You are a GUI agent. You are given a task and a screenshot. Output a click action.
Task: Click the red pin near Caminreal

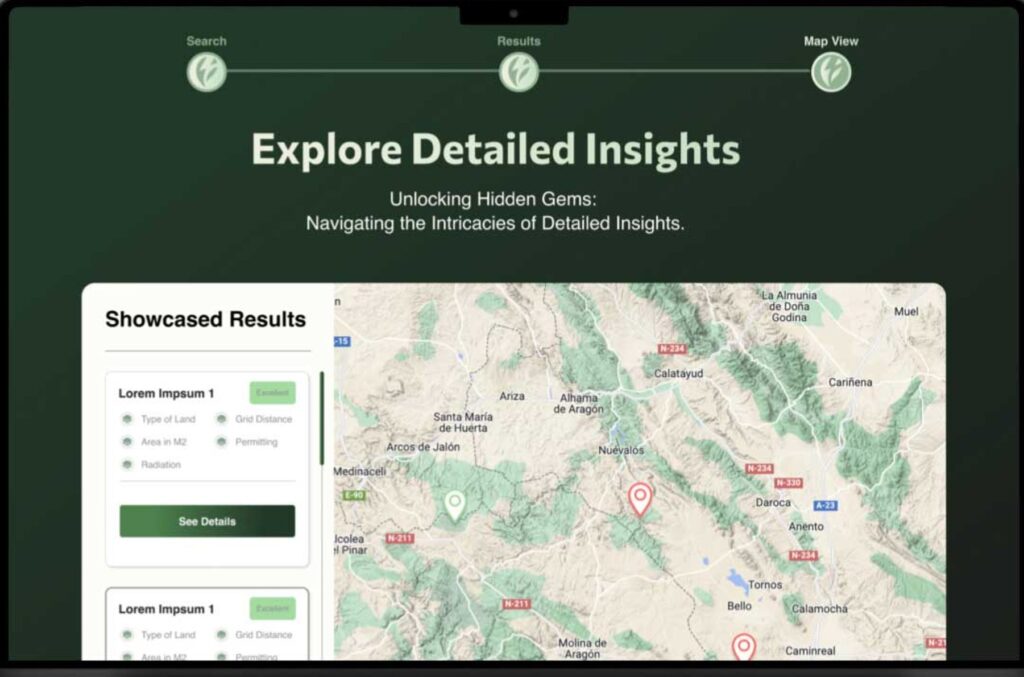pos(742,646)
